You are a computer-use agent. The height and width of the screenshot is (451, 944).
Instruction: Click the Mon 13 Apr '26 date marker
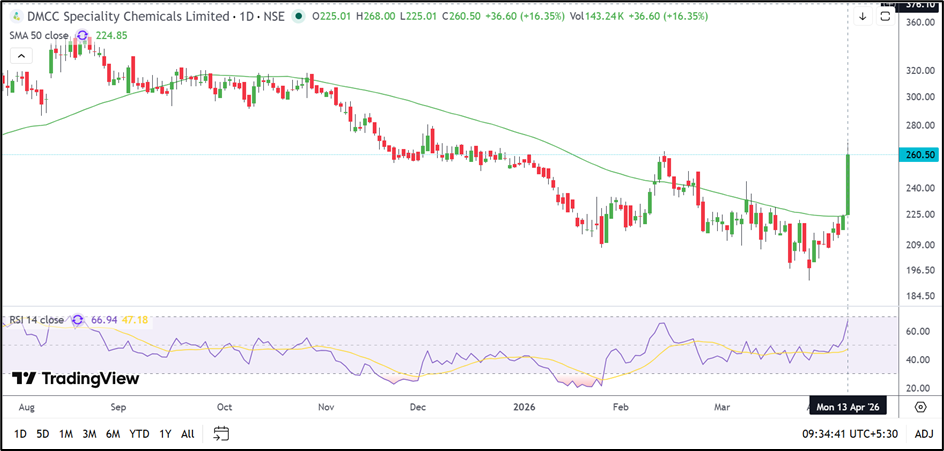point(849,408)
